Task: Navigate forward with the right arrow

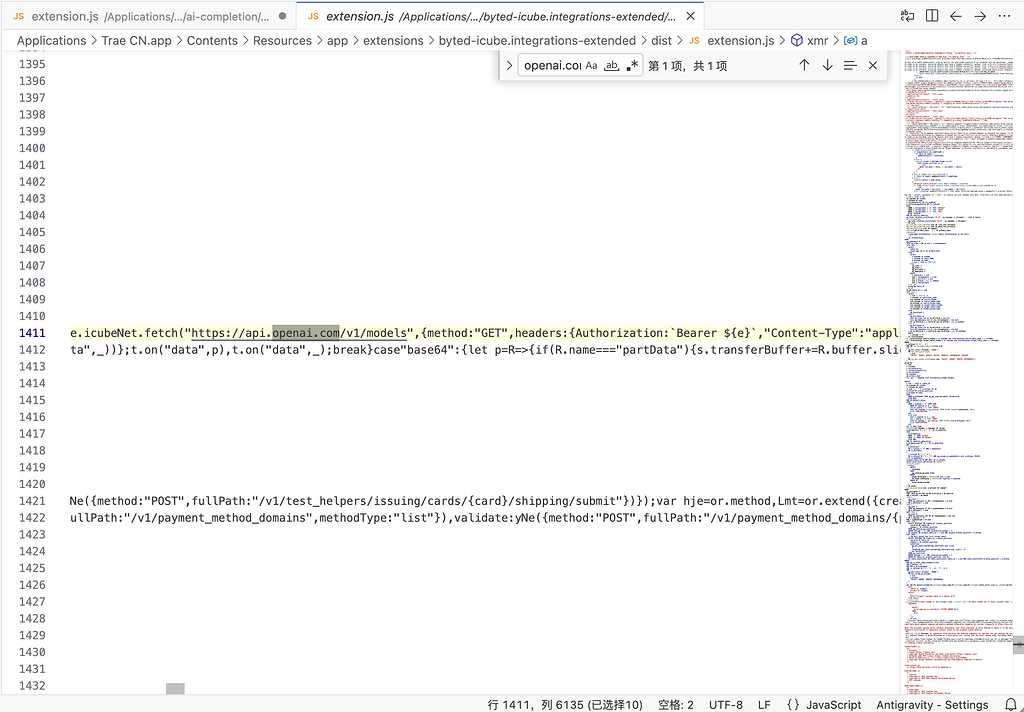Action: click(x=980, y=16)
